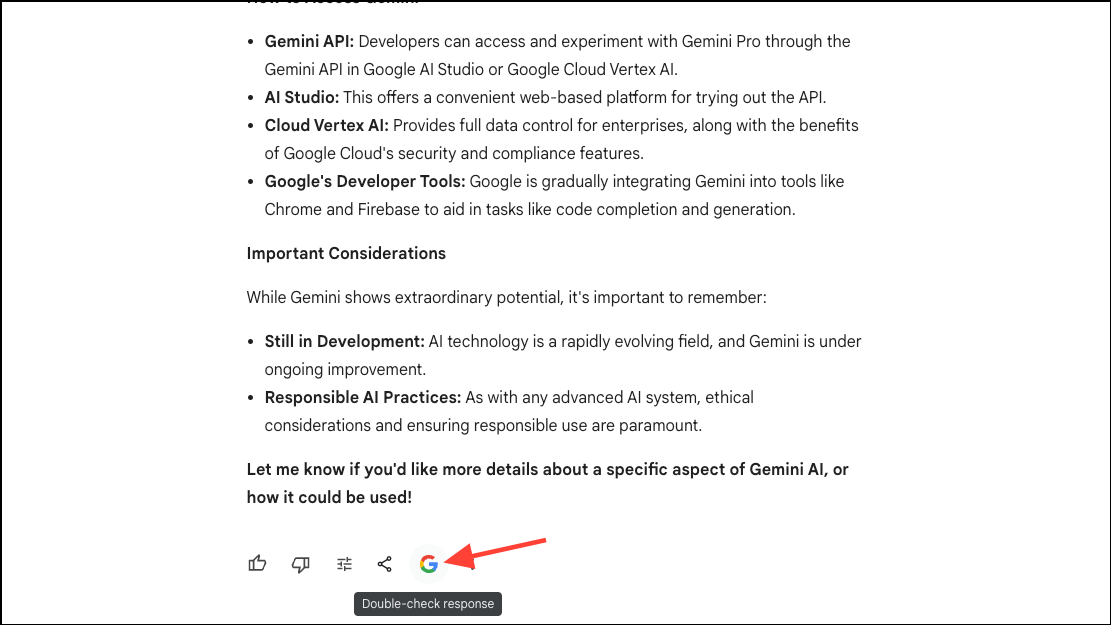
Task: Report a bad response via thumbs down
Action: pyautogui.click(x=300, y=563)
